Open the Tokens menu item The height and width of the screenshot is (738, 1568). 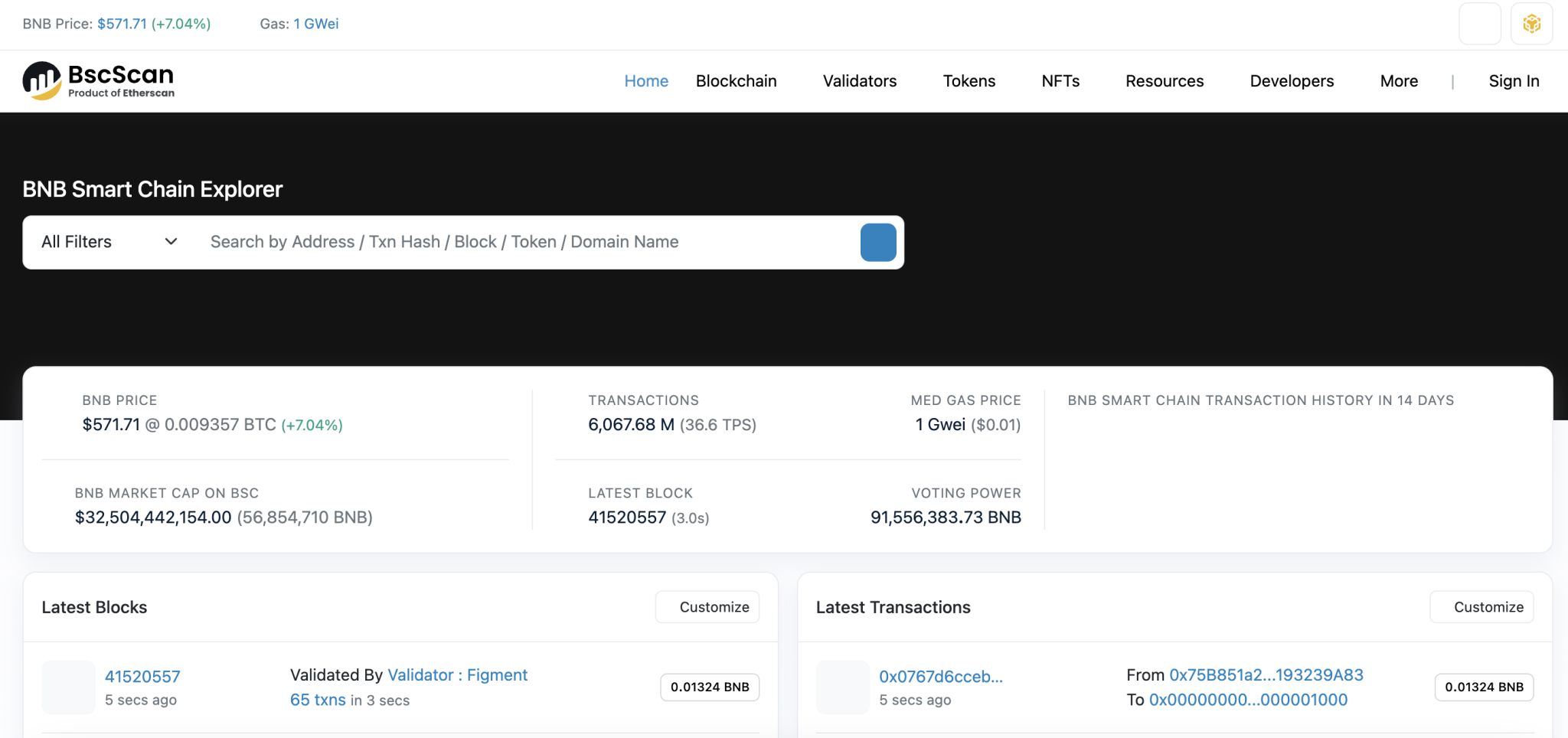(x=969, y=81)
